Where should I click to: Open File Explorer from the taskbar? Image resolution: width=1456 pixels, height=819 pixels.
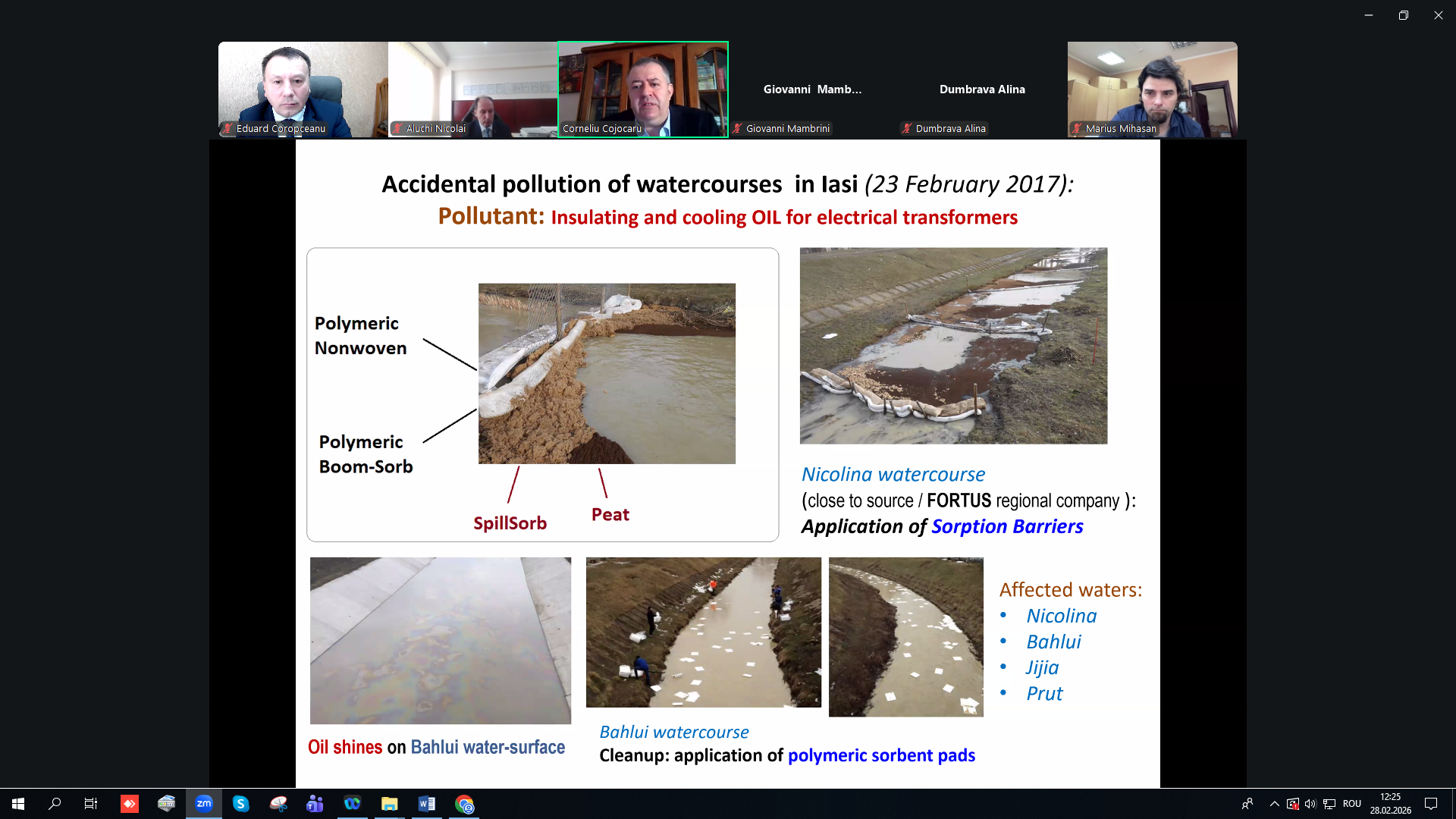click(389, 804)
